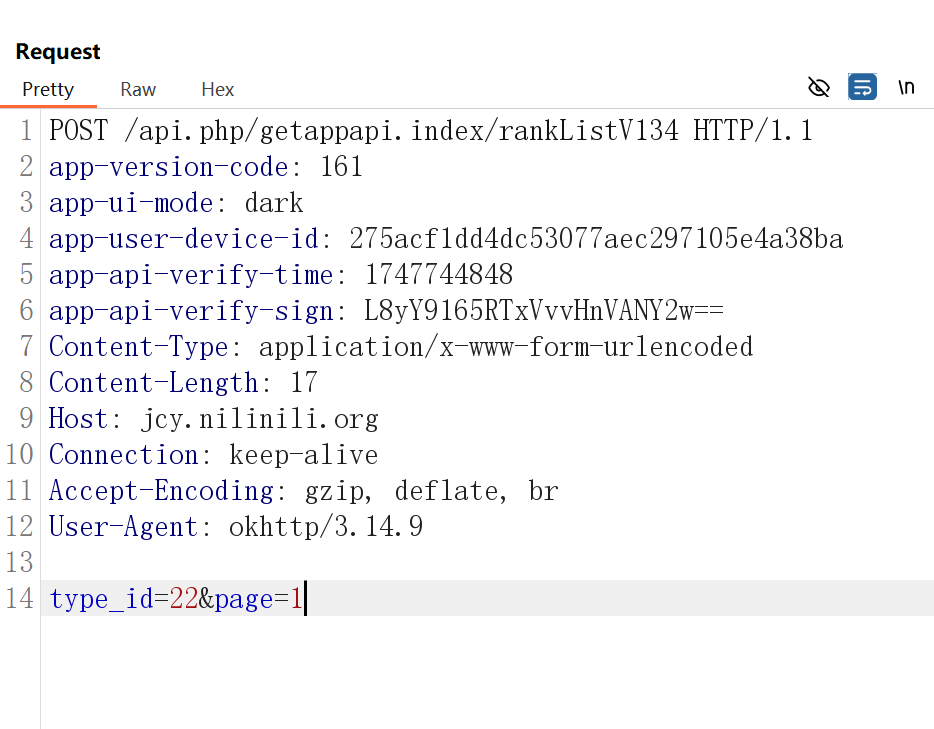Hide request content using the eye-slash icon

point(819,87)
